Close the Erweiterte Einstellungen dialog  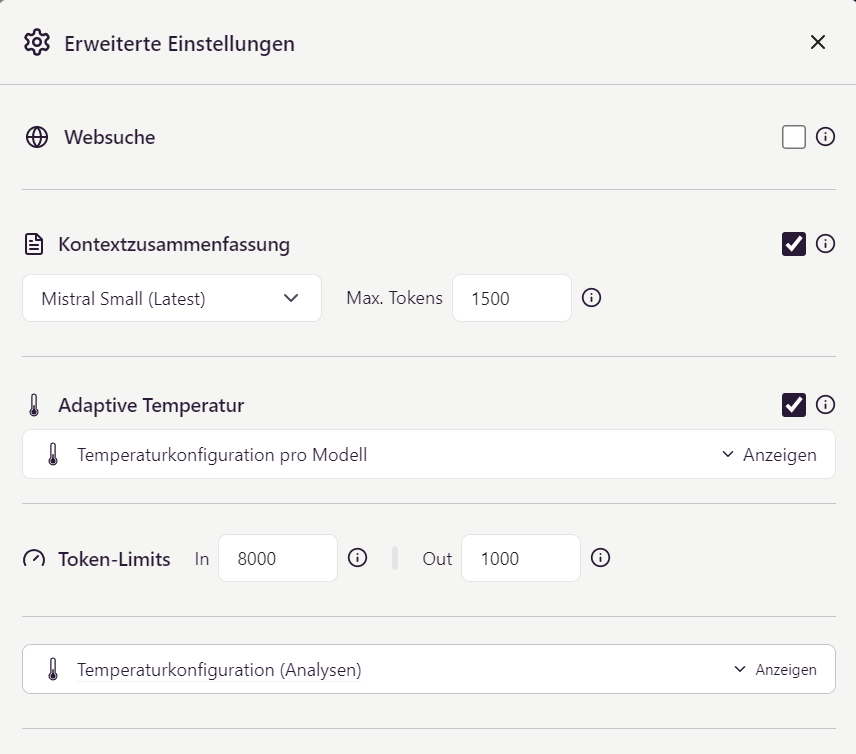[x=817, y=42]
